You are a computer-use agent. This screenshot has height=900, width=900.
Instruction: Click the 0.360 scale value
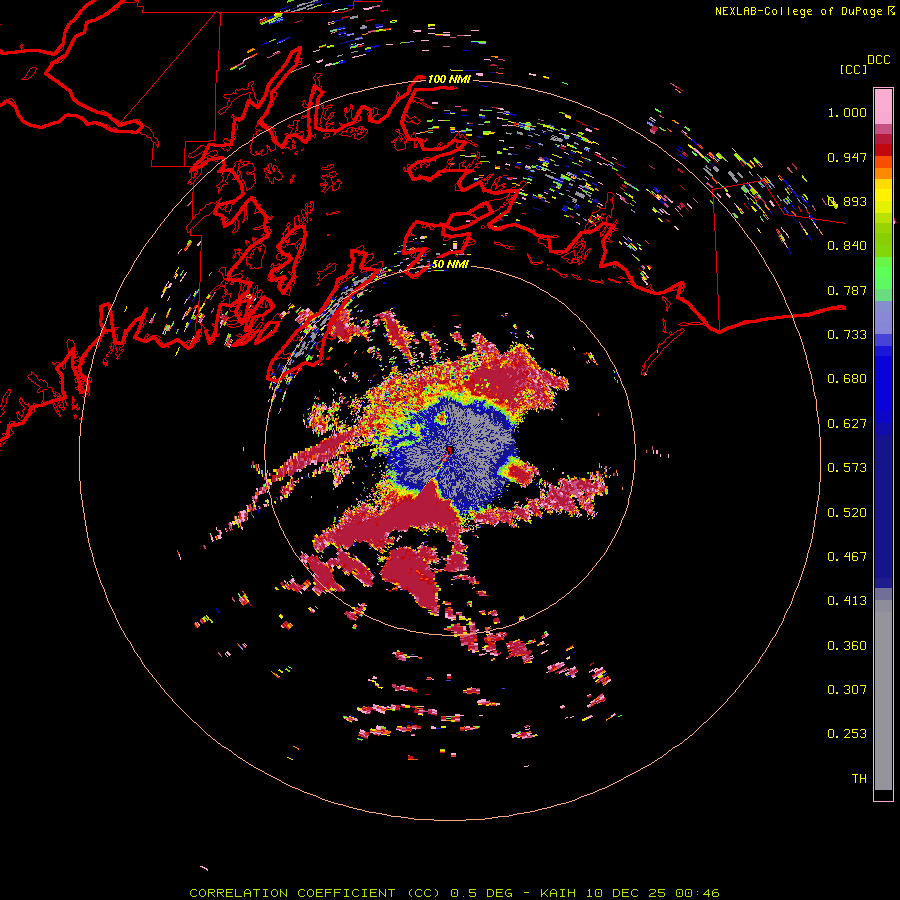point(847,646)
